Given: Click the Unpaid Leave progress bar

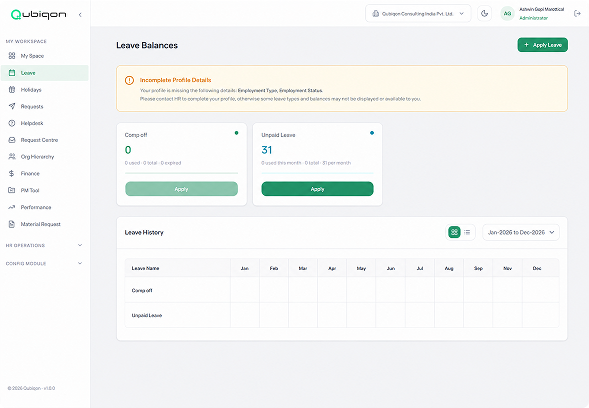Looking at the screenshot, I should (x=317, y=173).
